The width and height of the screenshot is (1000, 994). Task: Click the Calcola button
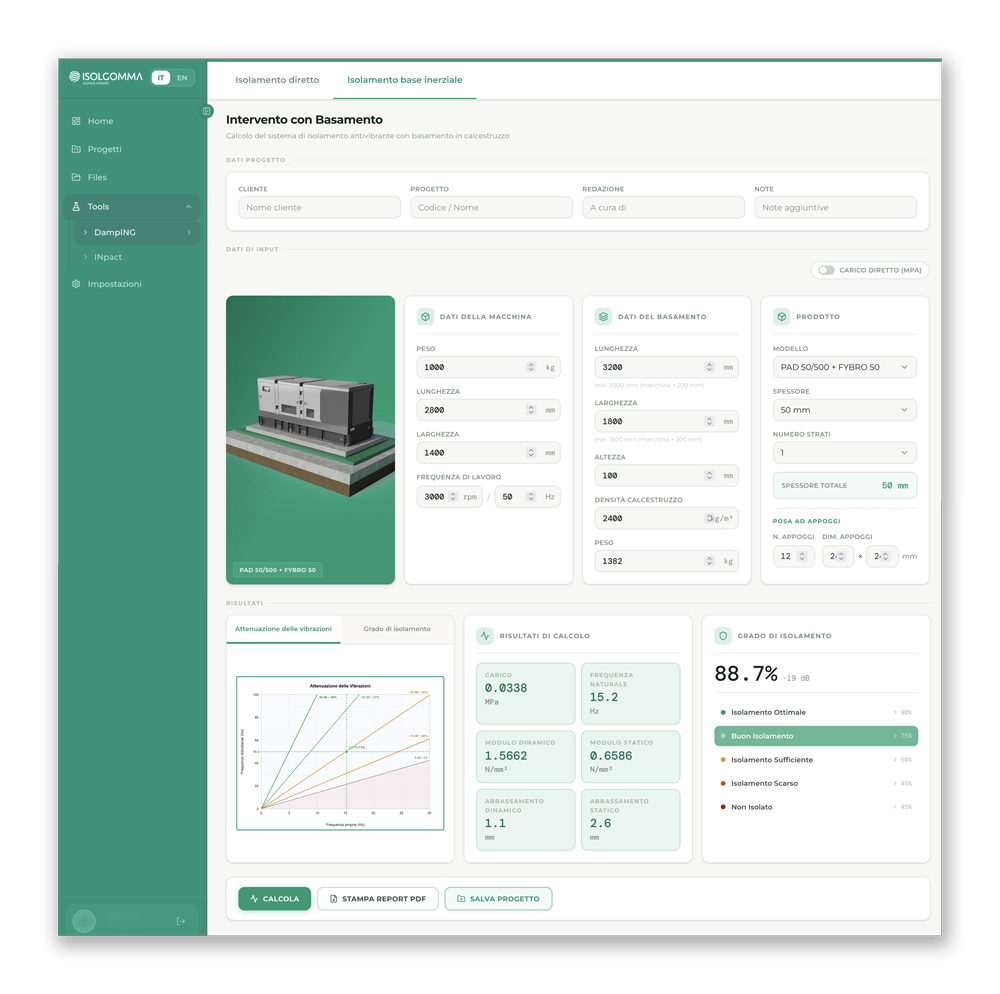click(274, 899)
